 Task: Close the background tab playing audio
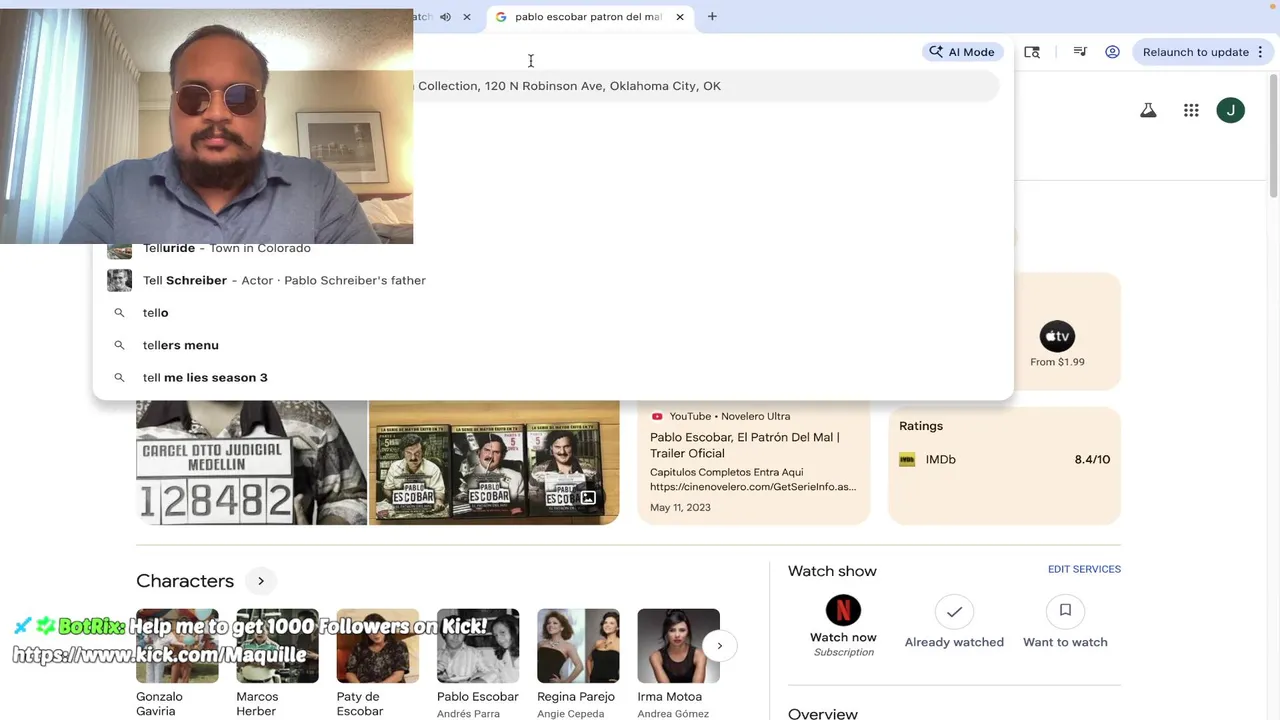click(466, 17)
